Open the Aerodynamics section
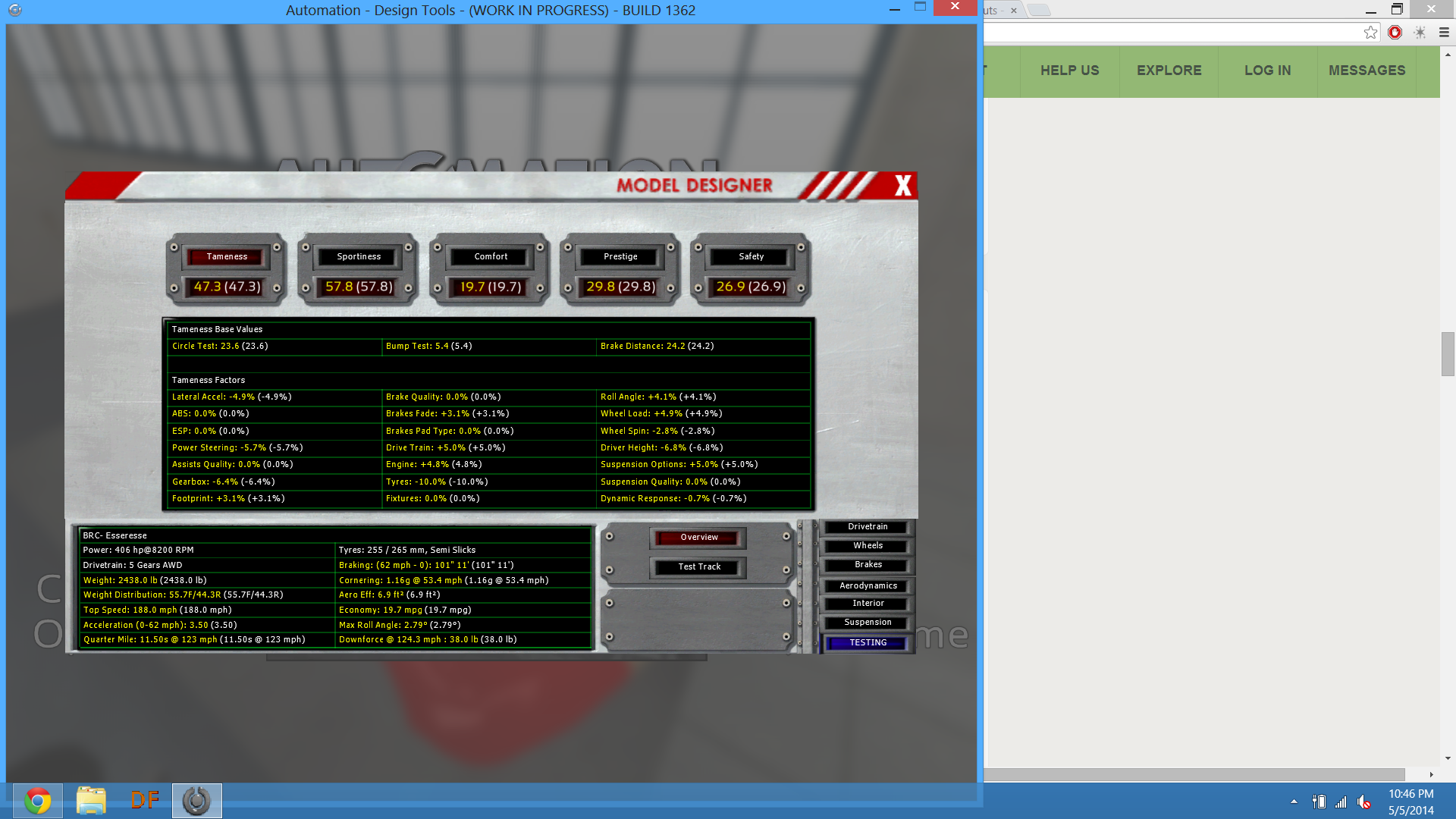 867,585
